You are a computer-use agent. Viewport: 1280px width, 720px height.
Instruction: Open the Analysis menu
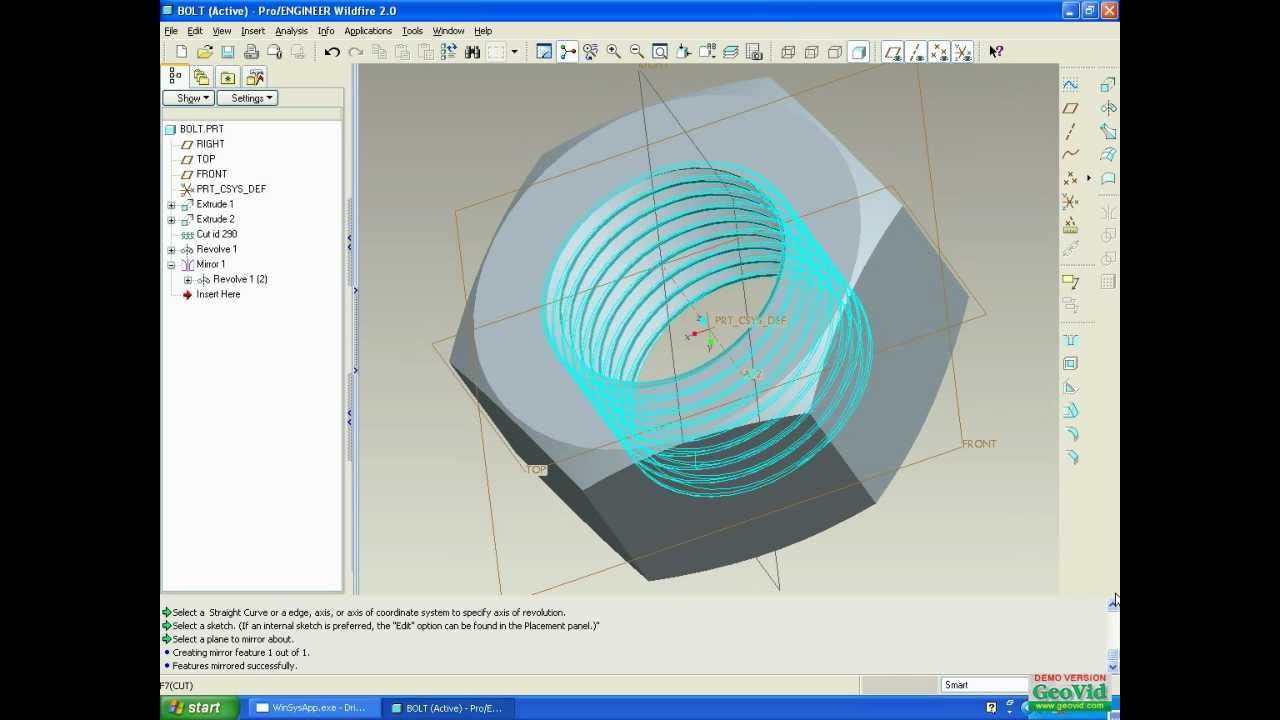292,31
